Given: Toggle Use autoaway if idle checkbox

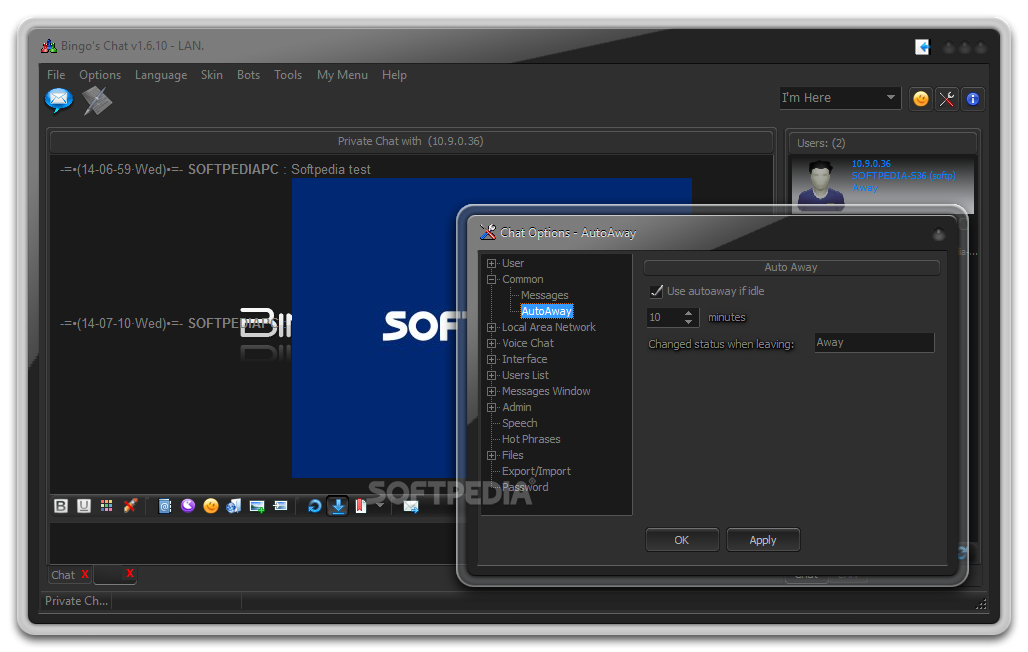Looking at the screenshot, I should pyautogui.click(x=656, y=291).
